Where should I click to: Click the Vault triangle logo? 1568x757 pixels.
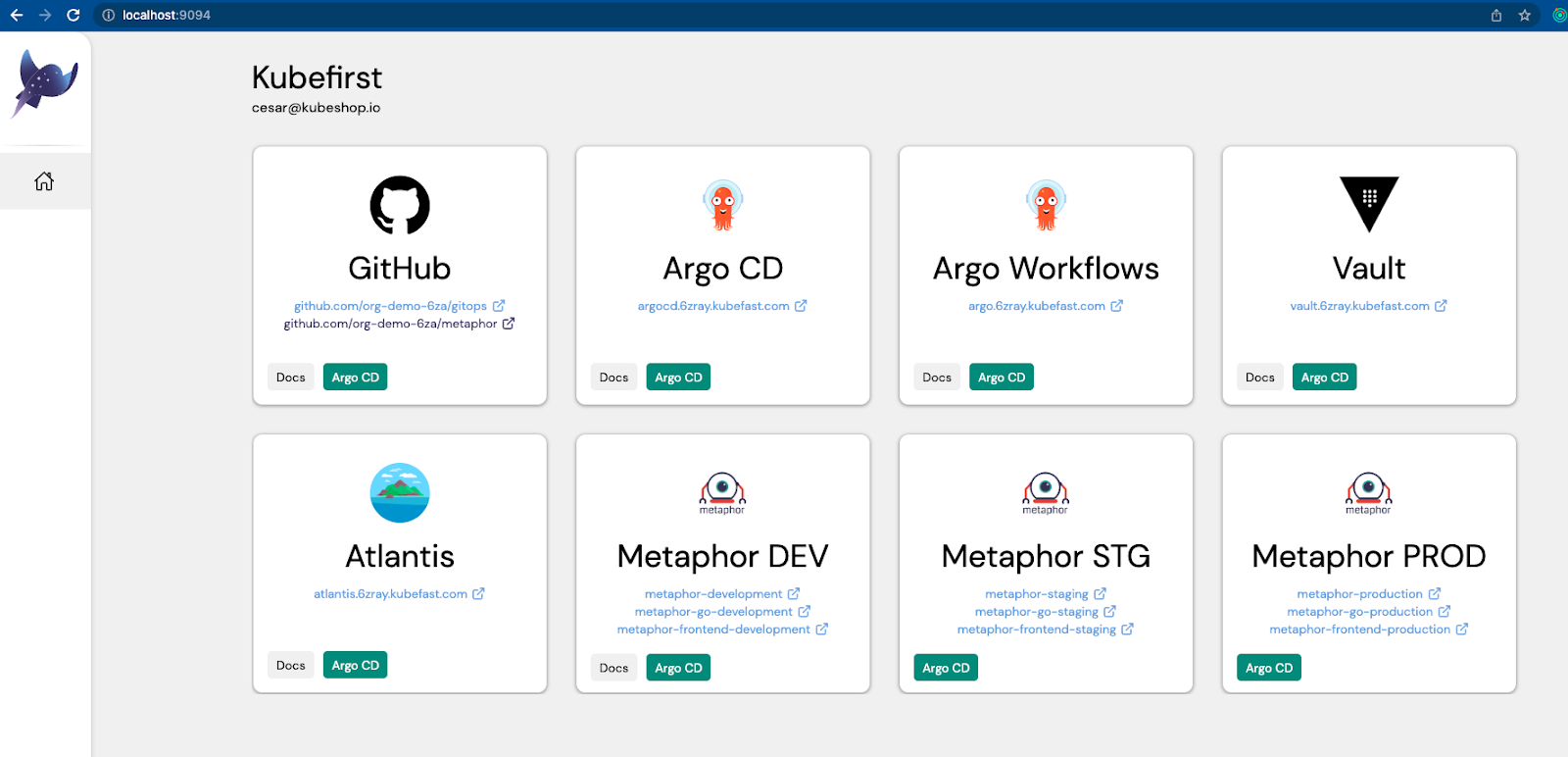click(1369, 204)
